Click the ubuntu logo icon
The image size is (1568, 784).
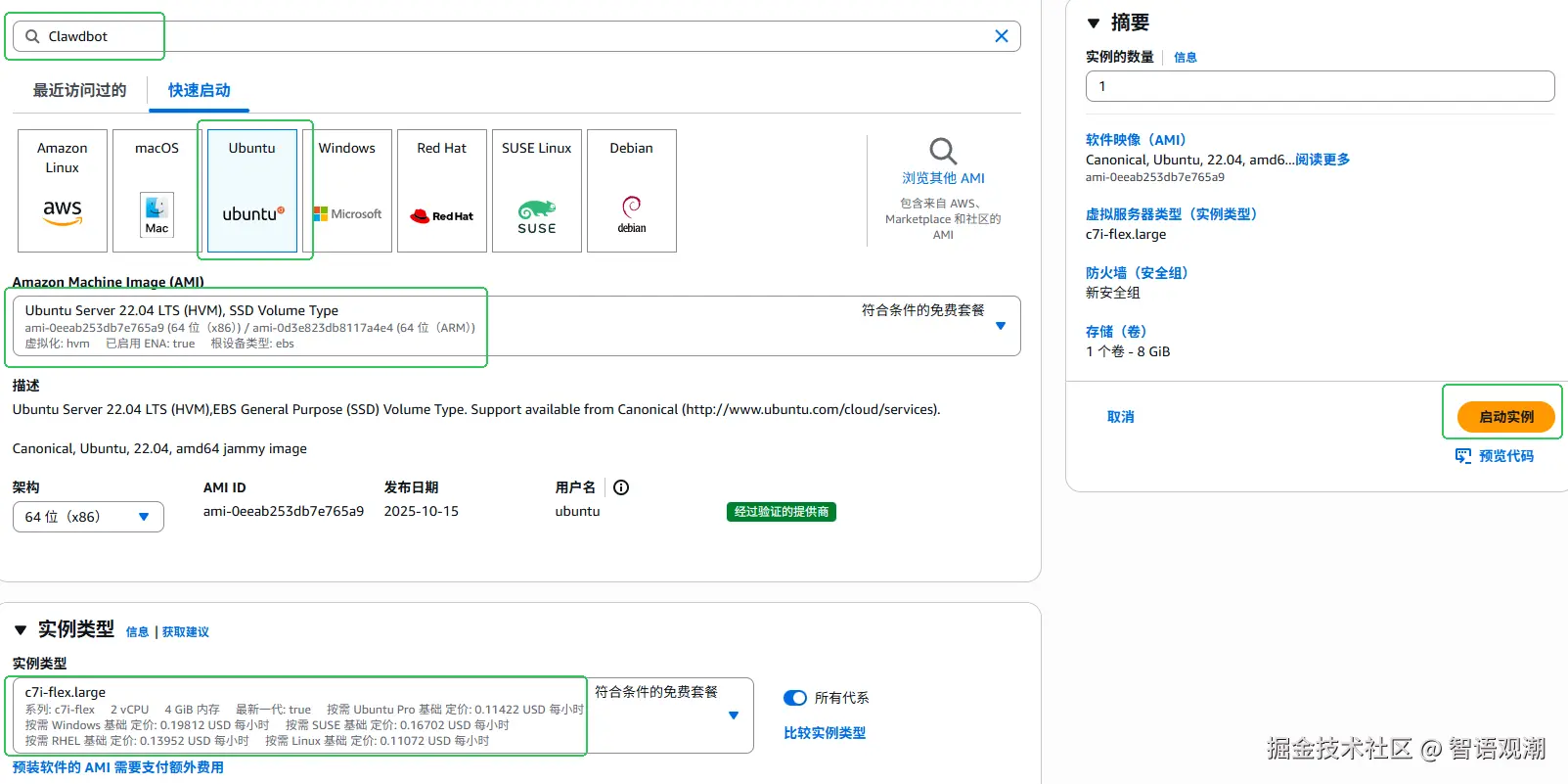click(253, 213)
